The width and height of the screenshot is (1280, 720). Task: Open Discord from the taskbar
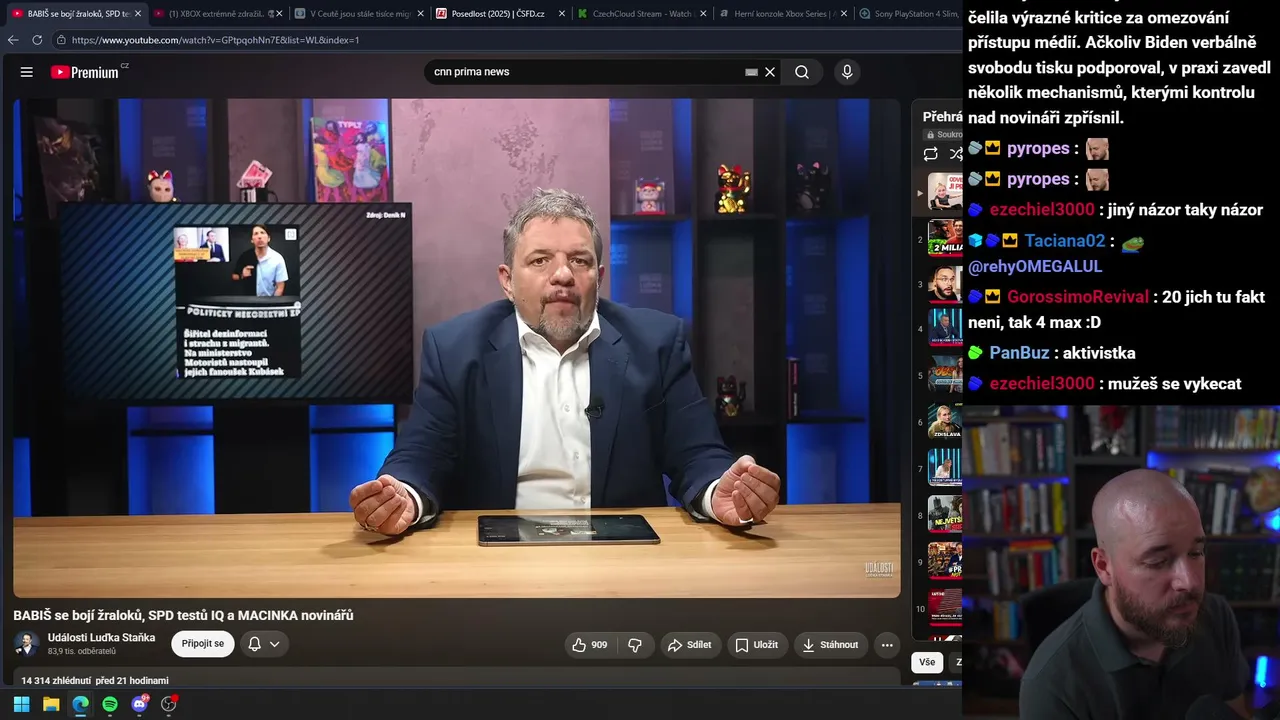pos(140,704)
